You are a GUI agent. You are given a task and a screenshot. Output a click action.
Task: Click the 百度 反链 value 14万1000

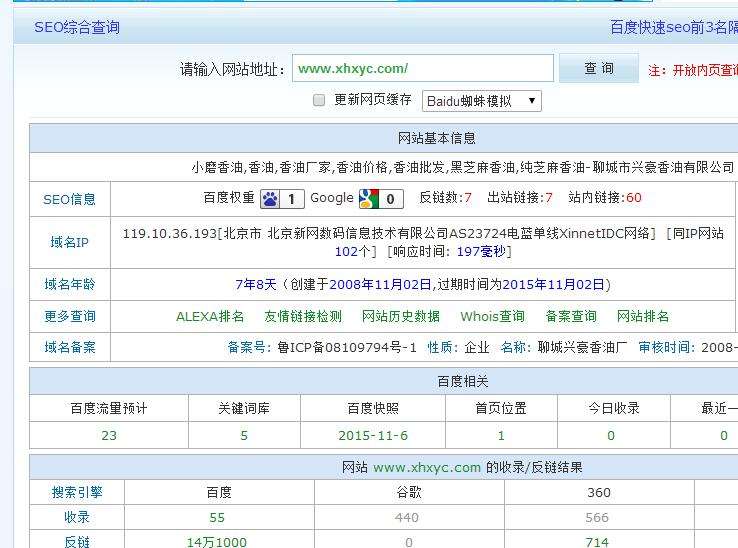[217, 542]
